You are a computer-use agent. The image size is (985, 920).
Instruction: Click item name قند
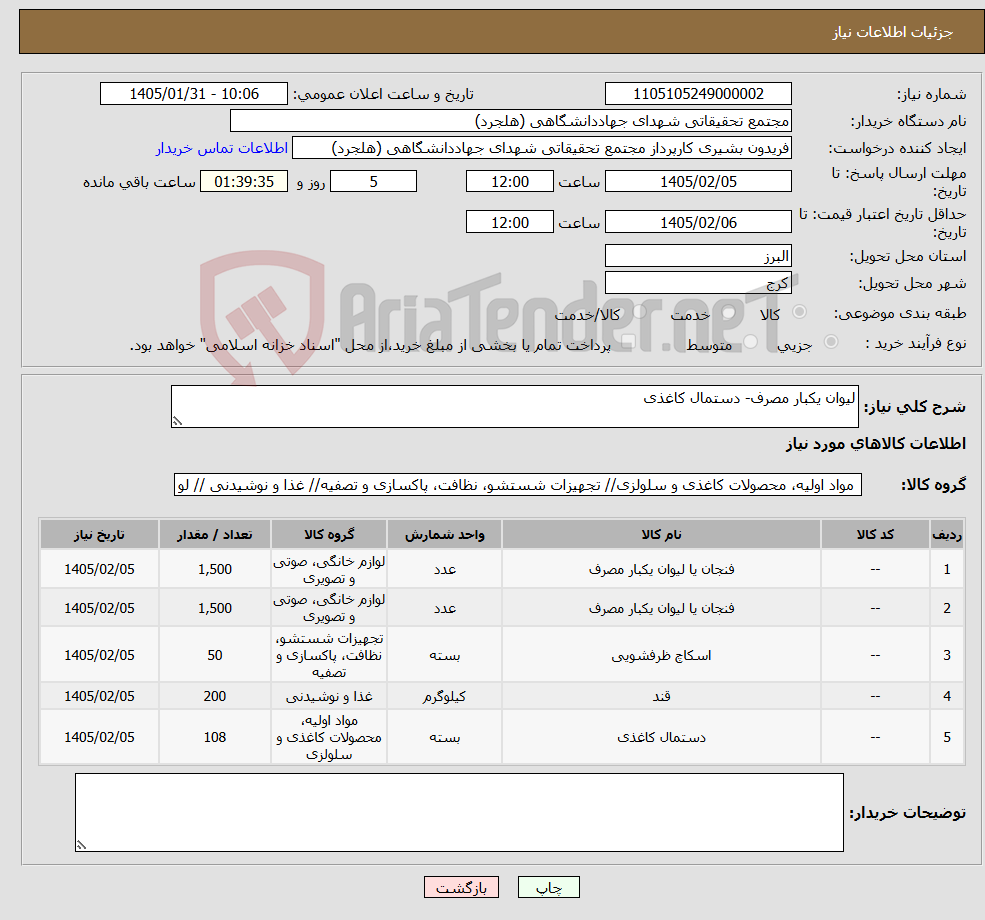(x=661, y=696)
